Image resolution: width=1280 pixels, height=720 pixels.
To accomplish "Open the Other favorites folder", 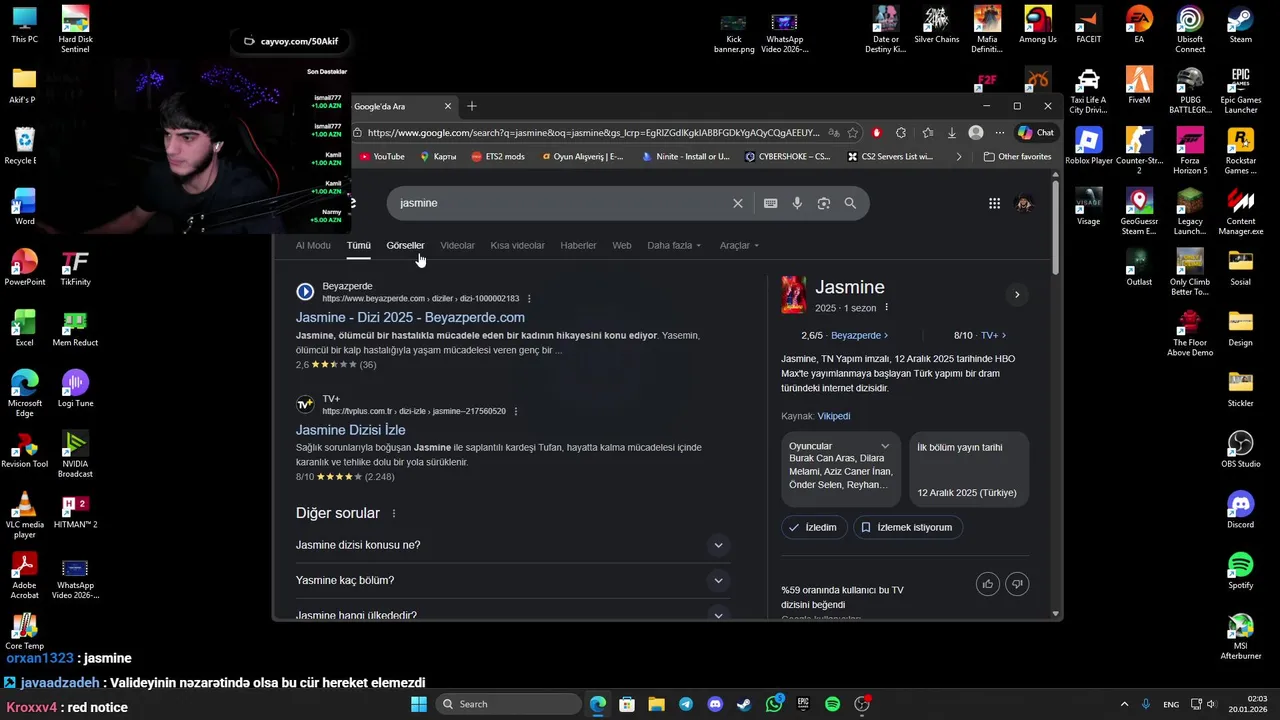I will click(1017, 156).
